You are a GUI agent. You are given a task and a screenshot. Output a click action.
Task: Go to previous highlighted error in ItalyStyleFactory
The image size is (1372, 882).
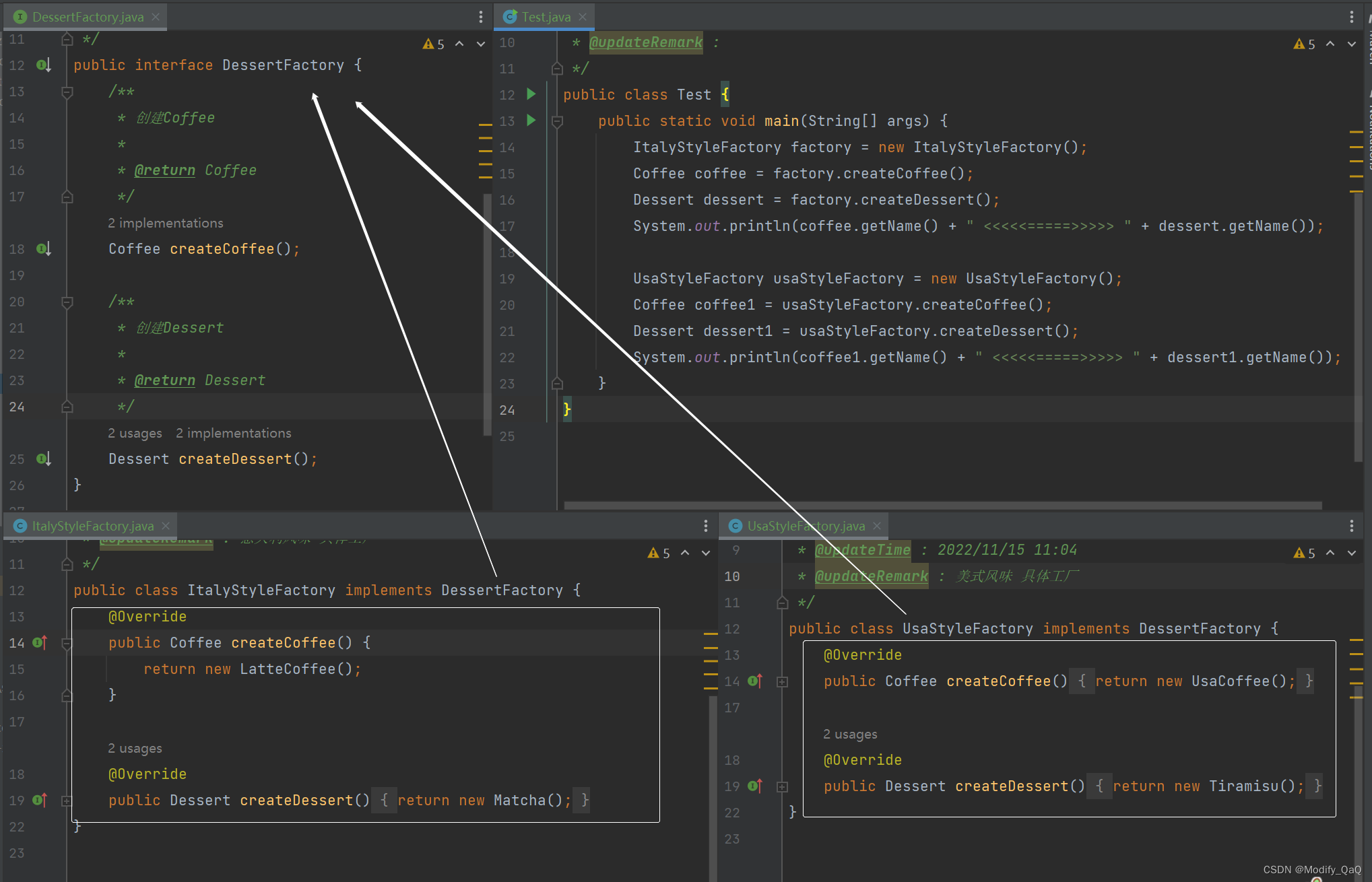pos(684,553)
